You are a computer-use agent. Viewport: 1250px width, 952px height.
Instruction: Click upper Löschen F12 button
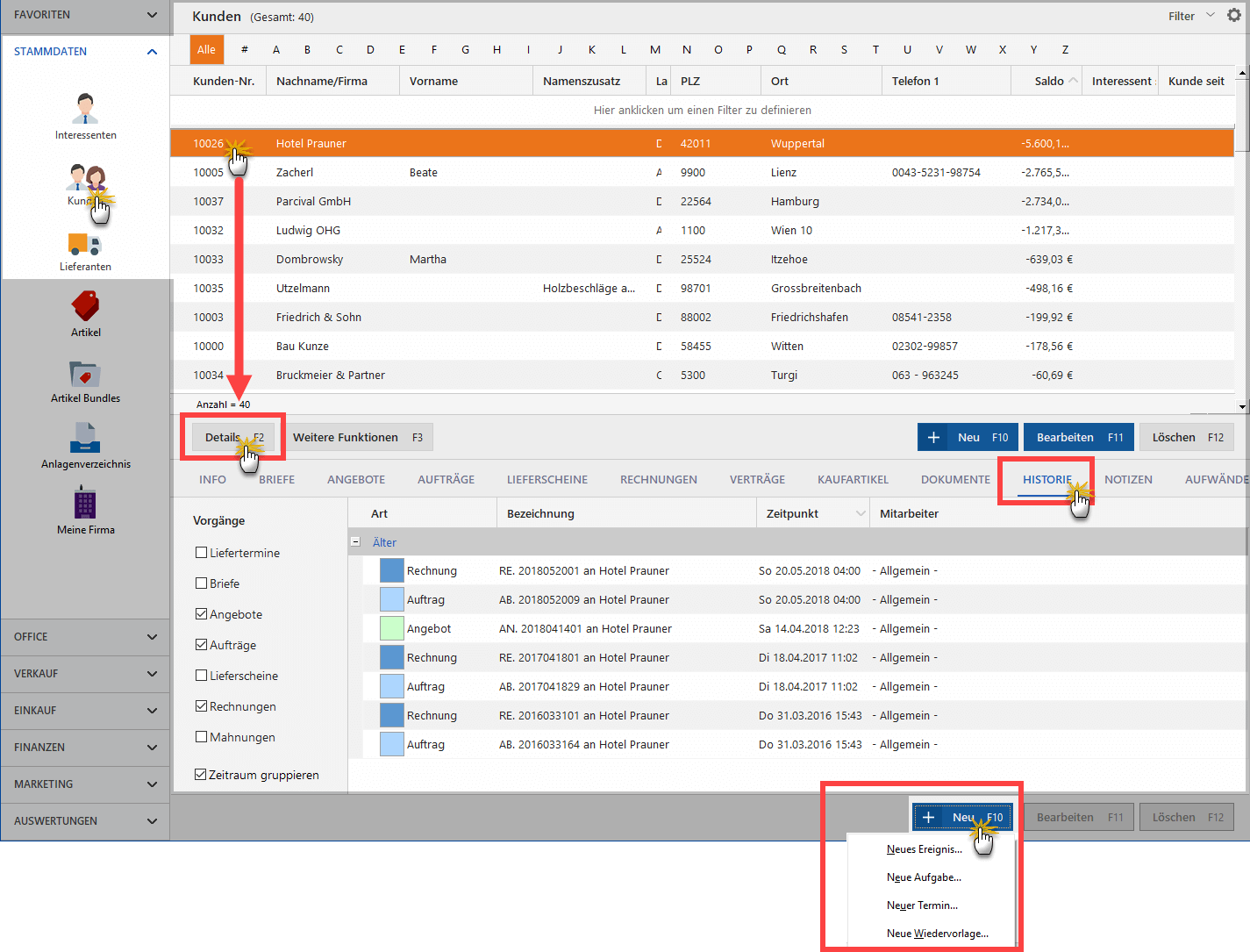pyautogui.click(x=1187, y=437)
